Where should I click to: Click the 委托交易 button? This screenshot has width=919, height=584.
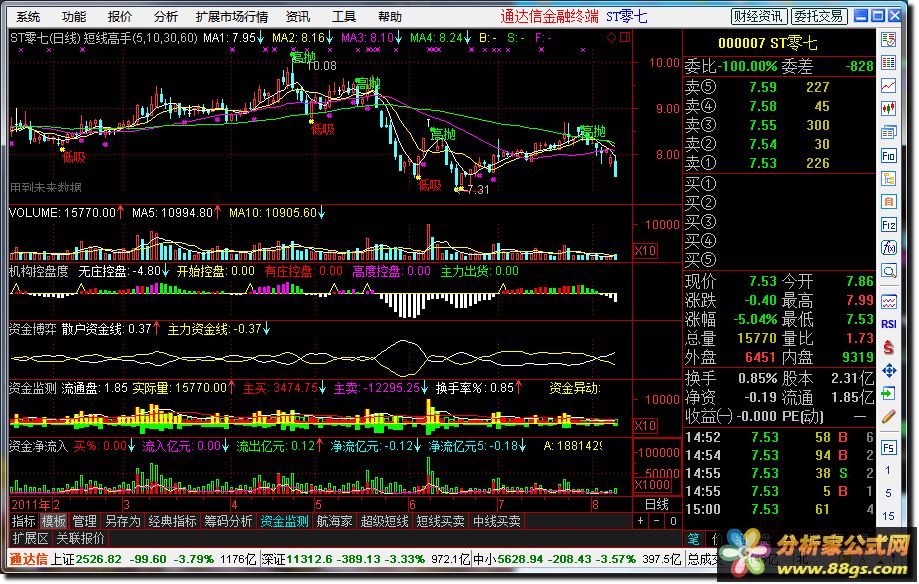(819, 16)
